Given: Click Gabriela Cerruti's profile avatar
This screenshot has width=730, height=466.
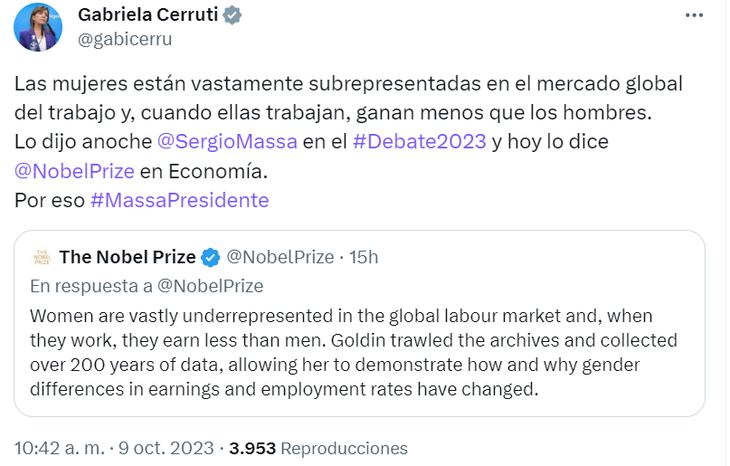Looking at the screenshot, I should click(x=39, y=27).
